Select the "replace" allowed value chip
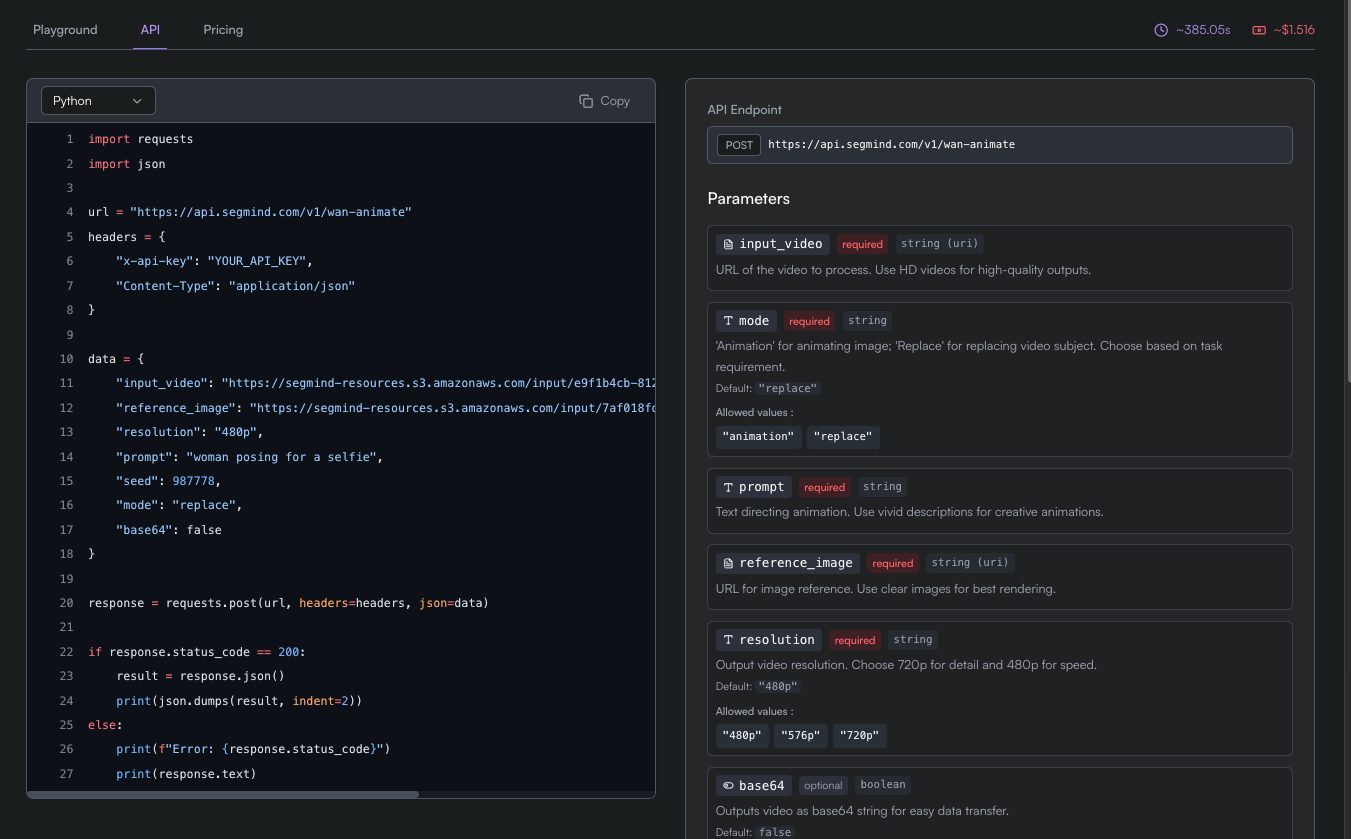The height and width of the screenshot is (839, 1351). [843, 437]
